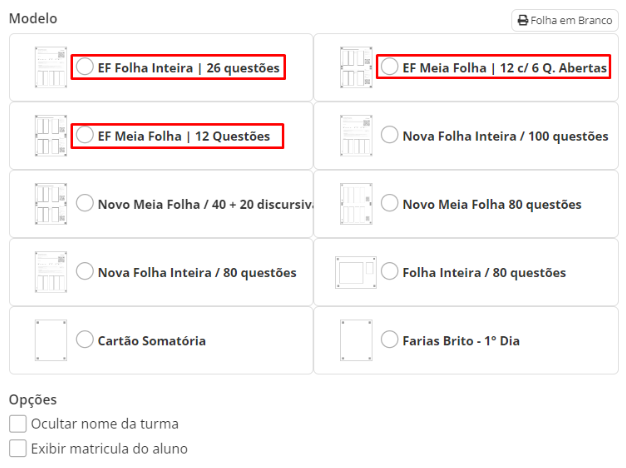Check Exibir matricula do aluno option
The image size is (626, 468).
[18, 448]
